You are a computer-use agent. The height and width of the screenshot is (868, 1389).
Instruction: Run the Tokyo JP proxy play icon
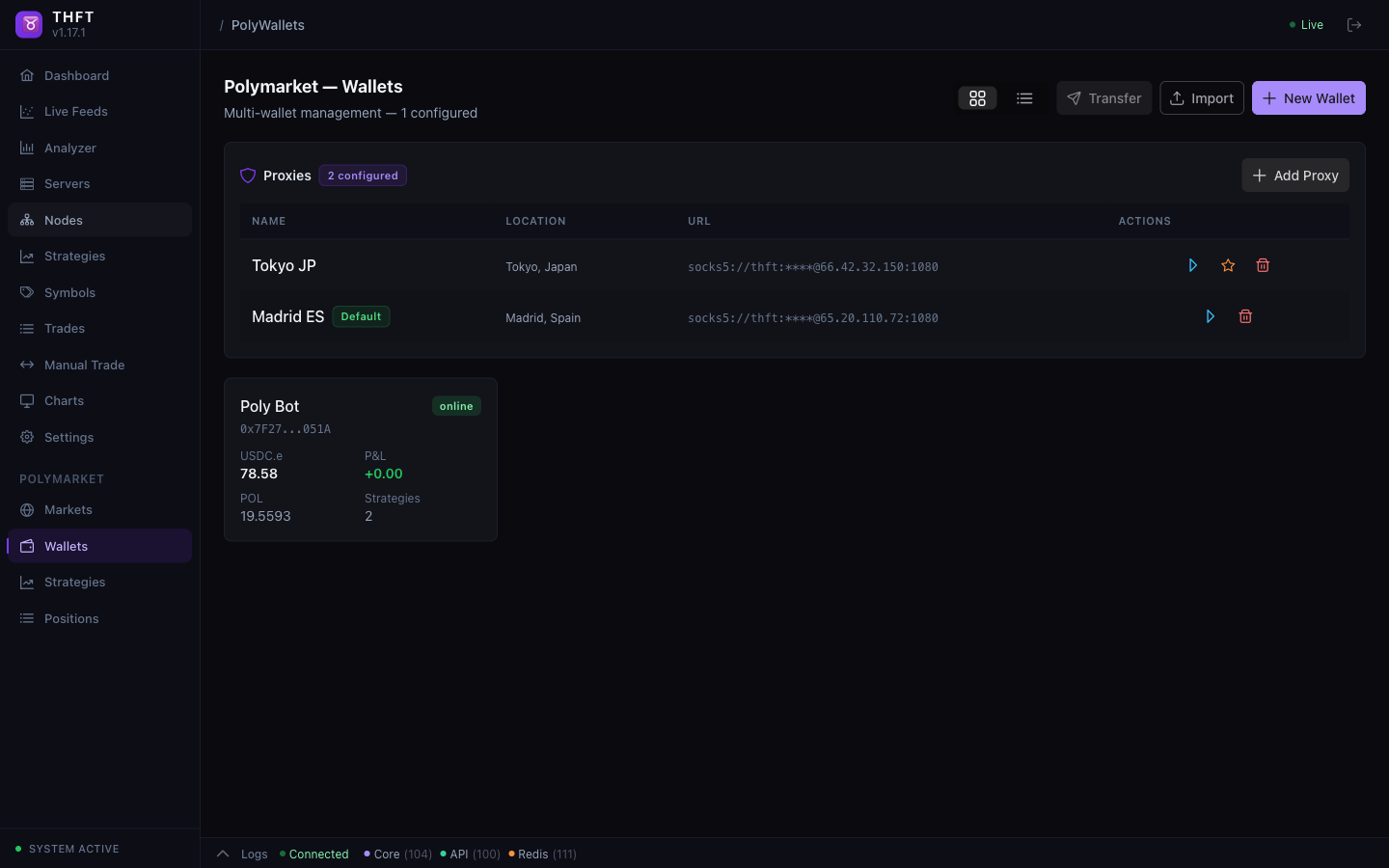(1193, 264)
